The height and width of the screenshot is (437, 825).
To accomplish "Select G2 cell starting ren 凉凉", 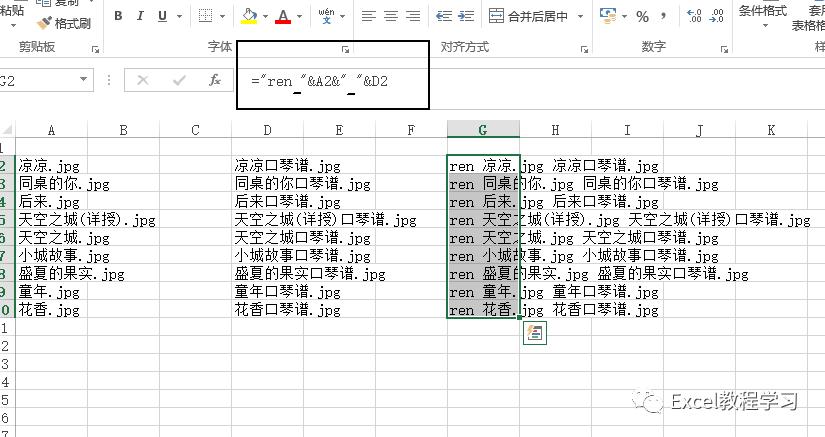I will [x=483, y=166].
